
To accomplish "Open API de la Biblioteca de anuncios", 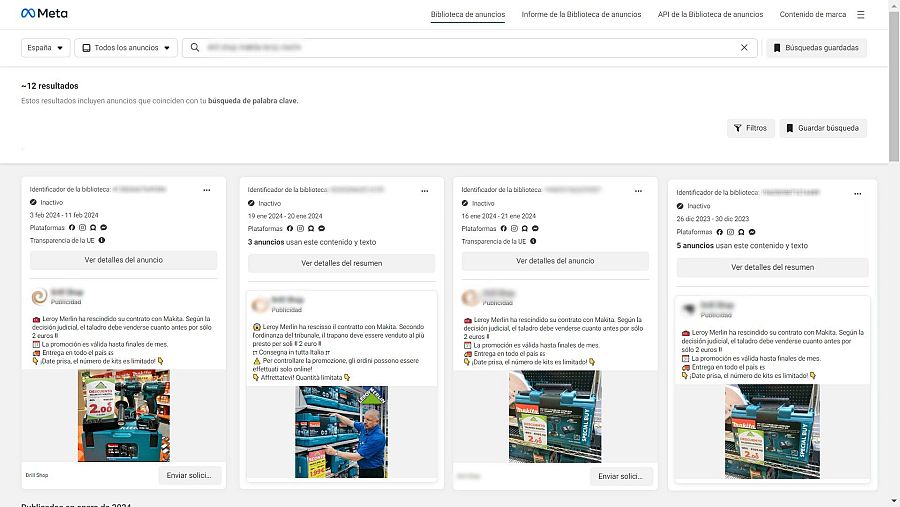I will click(710, 14).
